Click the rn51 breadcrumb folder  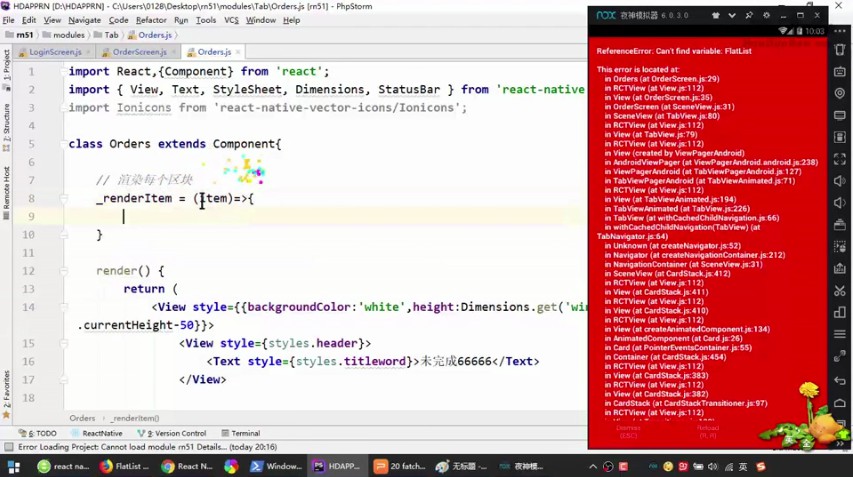click(x=20, y=35)
